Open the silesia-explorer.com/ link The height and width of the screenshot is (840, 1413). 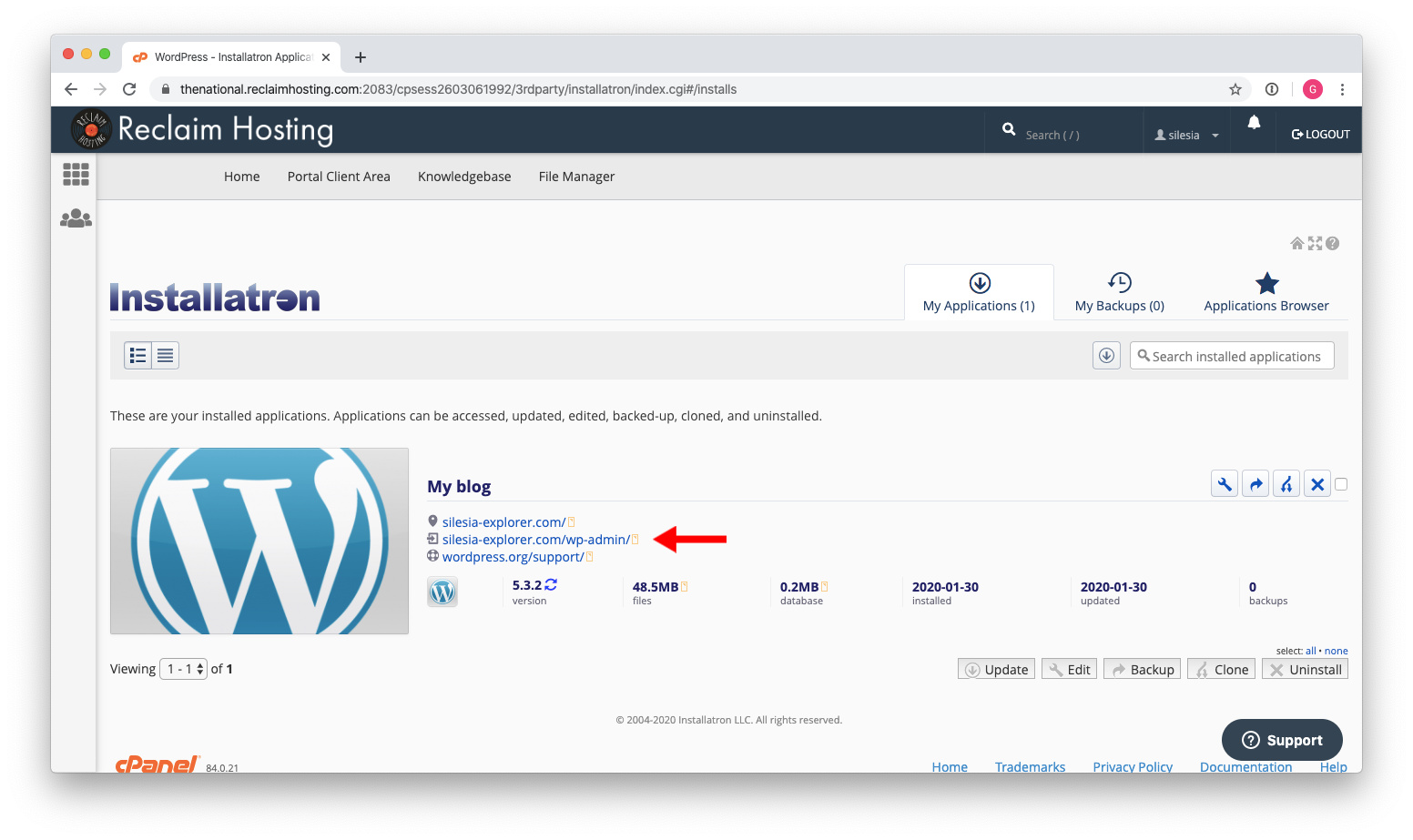point(503,522)
